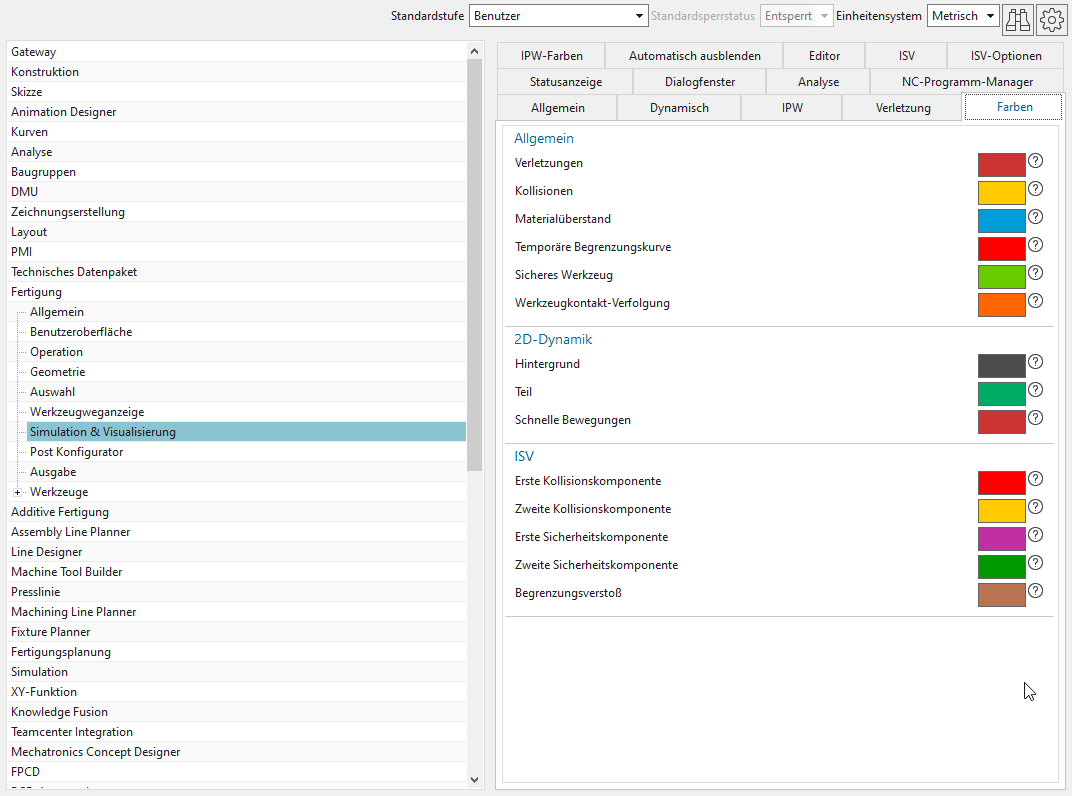Image resolution: width=1072 pixels, height=796 pixels.
Task: Switch to the Statusanzeige tab
Action: (566, 82)
